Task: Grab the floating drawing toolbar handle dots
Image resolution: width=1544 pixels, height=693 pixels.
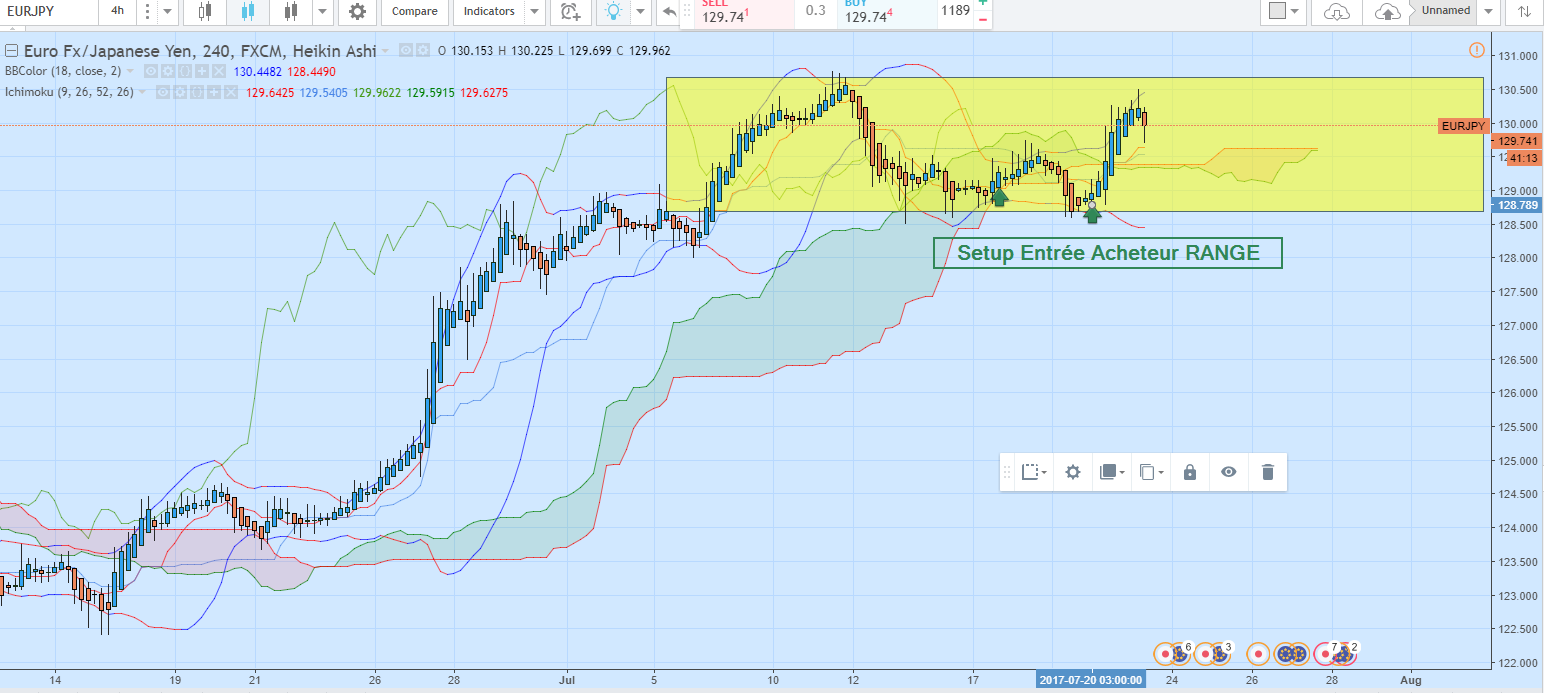Action: point(1007,472)
